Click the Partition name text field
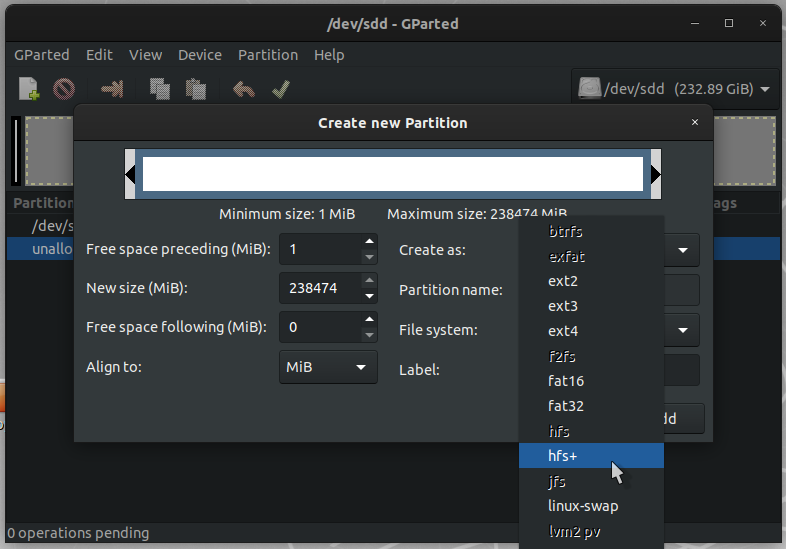The image size is (786, 549). [x=682, y=290]
